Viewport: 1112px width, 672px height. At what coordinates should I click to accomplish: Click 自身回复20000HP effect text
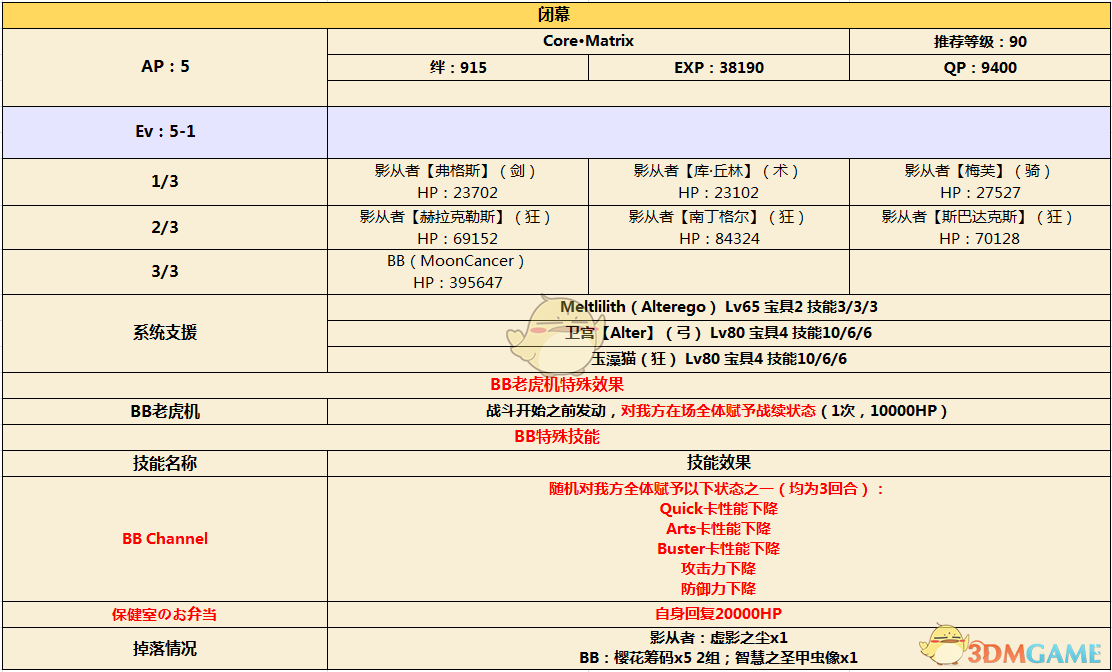(718, 614)
